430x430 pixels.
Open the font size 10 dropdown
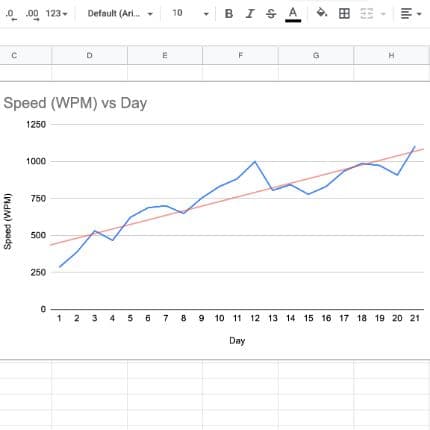[x=190, y=14]
